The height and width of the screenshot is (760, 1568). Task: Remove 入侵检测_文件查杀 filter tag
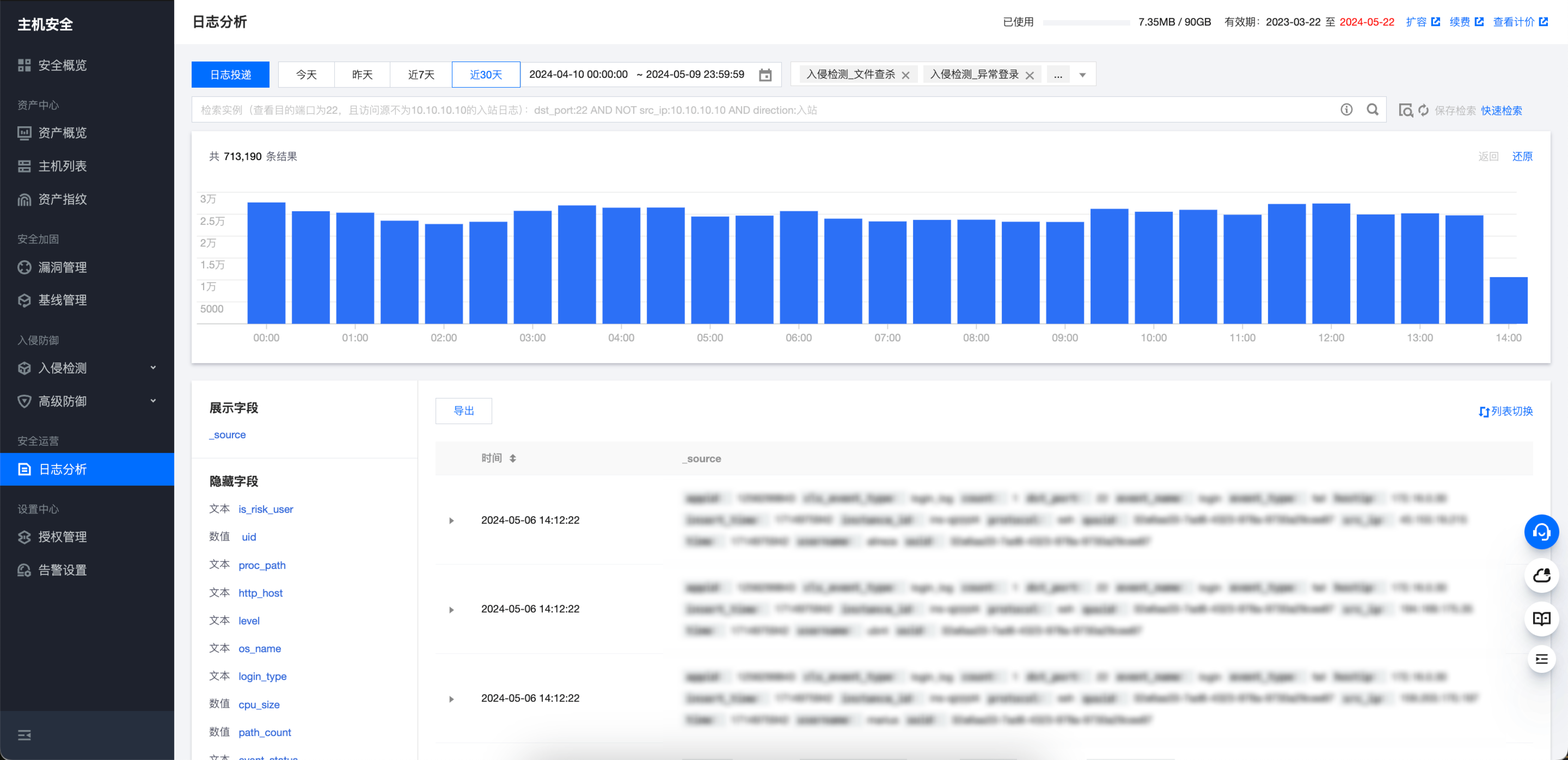(x=905, y=75)
